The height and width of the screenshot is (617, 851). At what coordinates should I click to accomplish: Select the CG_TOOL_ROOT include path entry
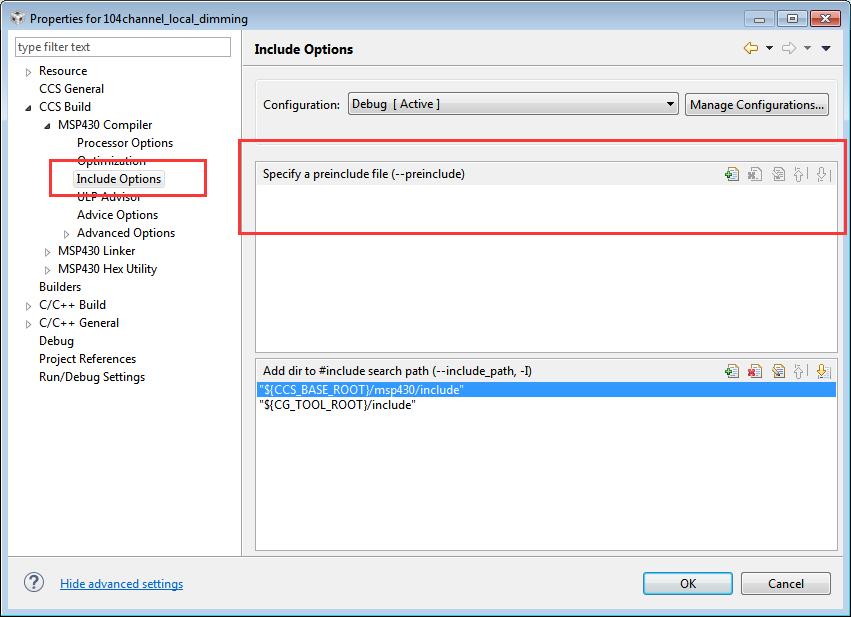337,405
